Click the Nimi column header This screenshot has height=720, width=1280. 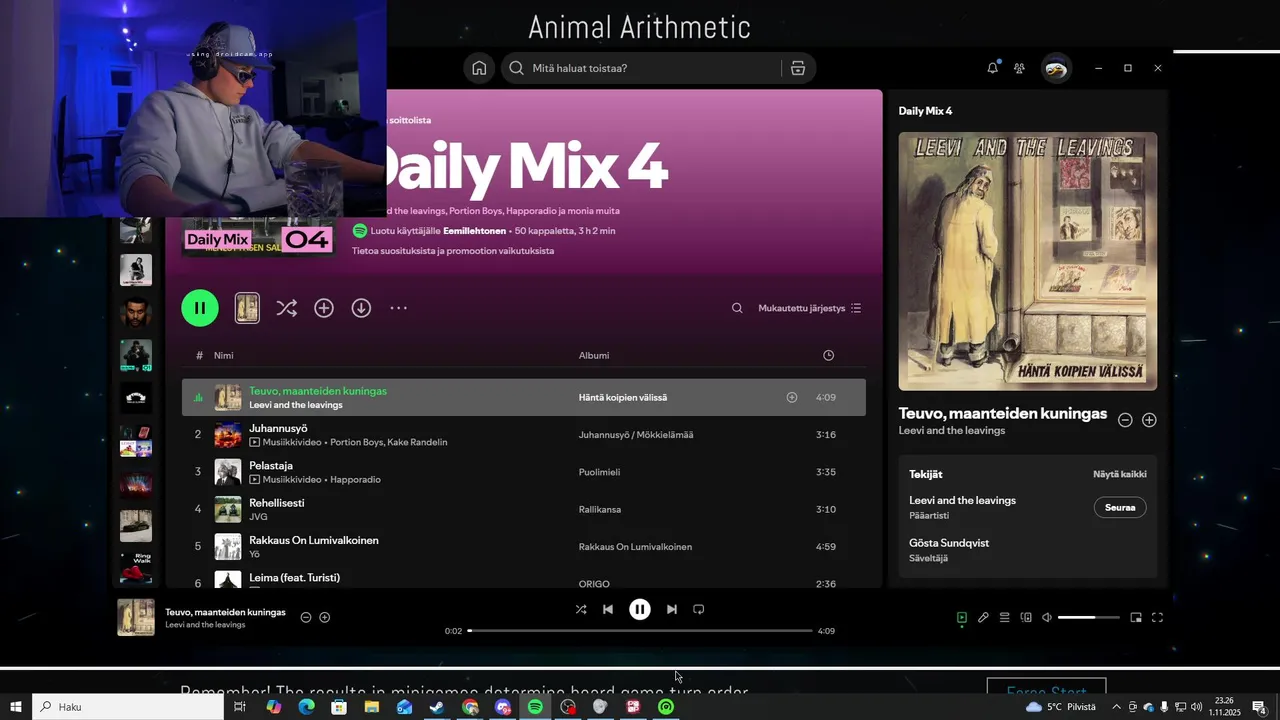(224, 355)
